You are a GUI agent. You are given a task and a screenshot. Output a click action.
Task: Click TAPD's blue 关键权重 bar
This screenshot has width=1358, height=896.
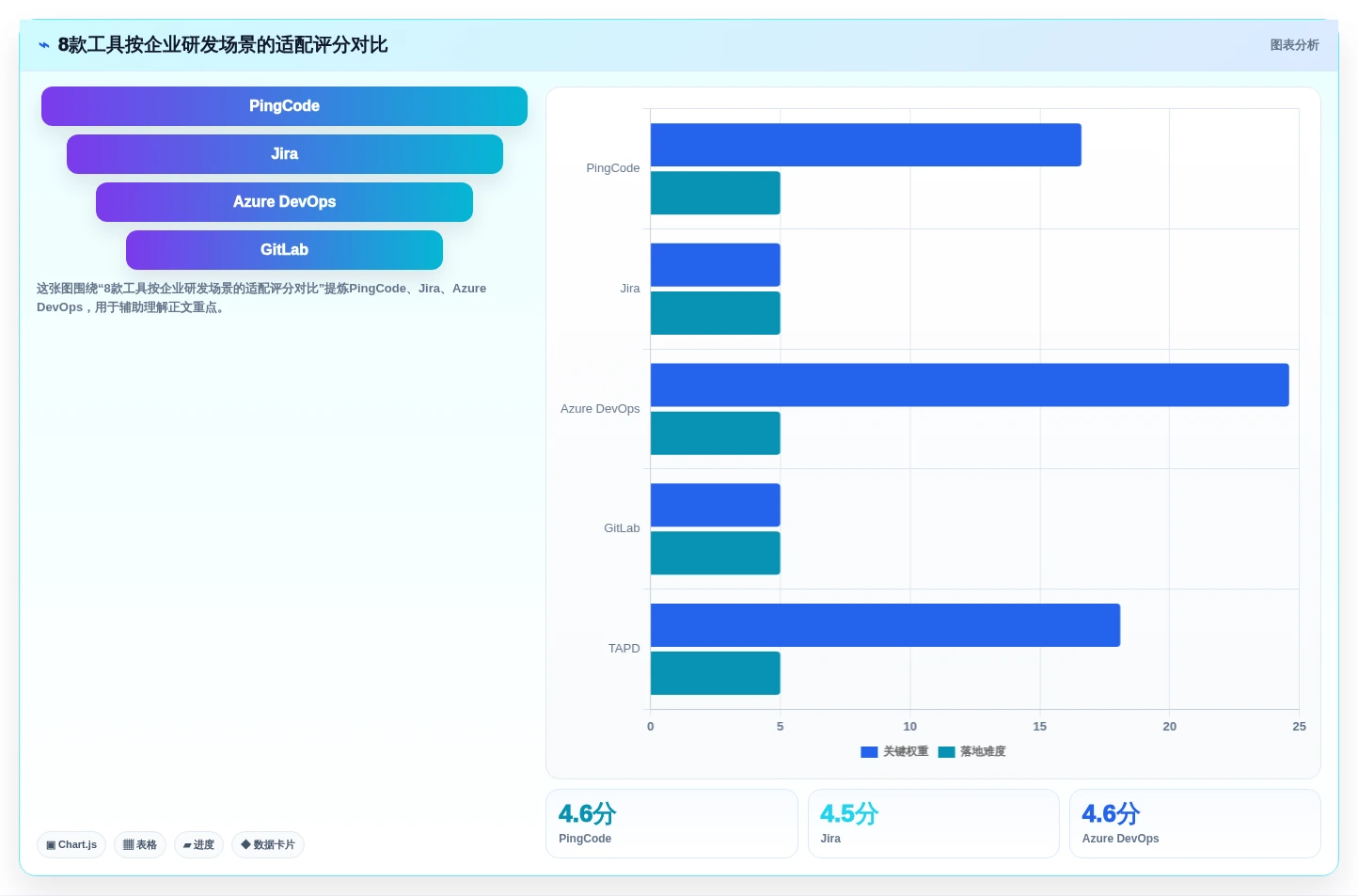tap(886, 625)
